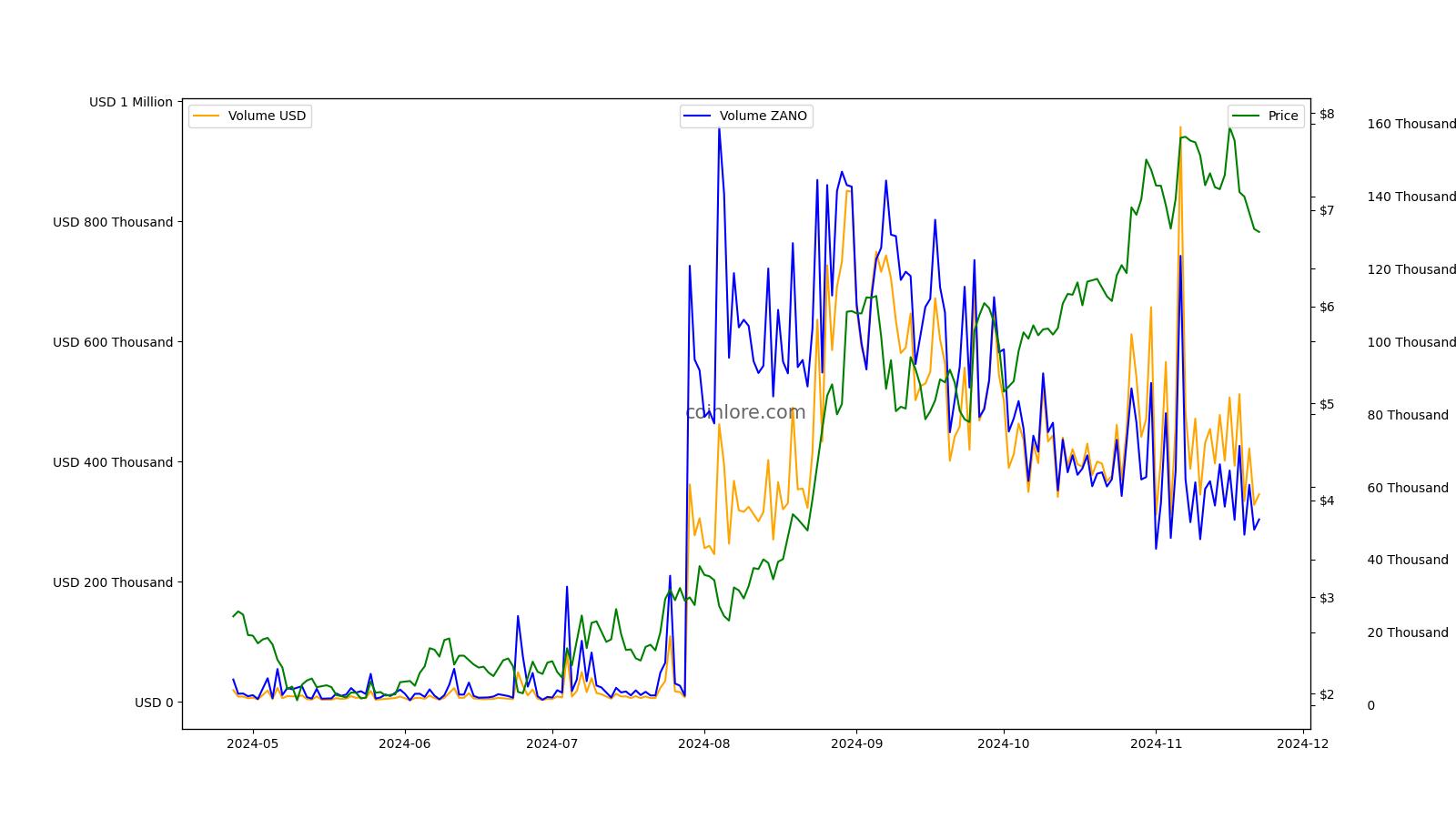The width and height of the screenshot is (1456, 819).
Task: Click the 0 label on the far-right axis
Action: tap(1370, 705)
